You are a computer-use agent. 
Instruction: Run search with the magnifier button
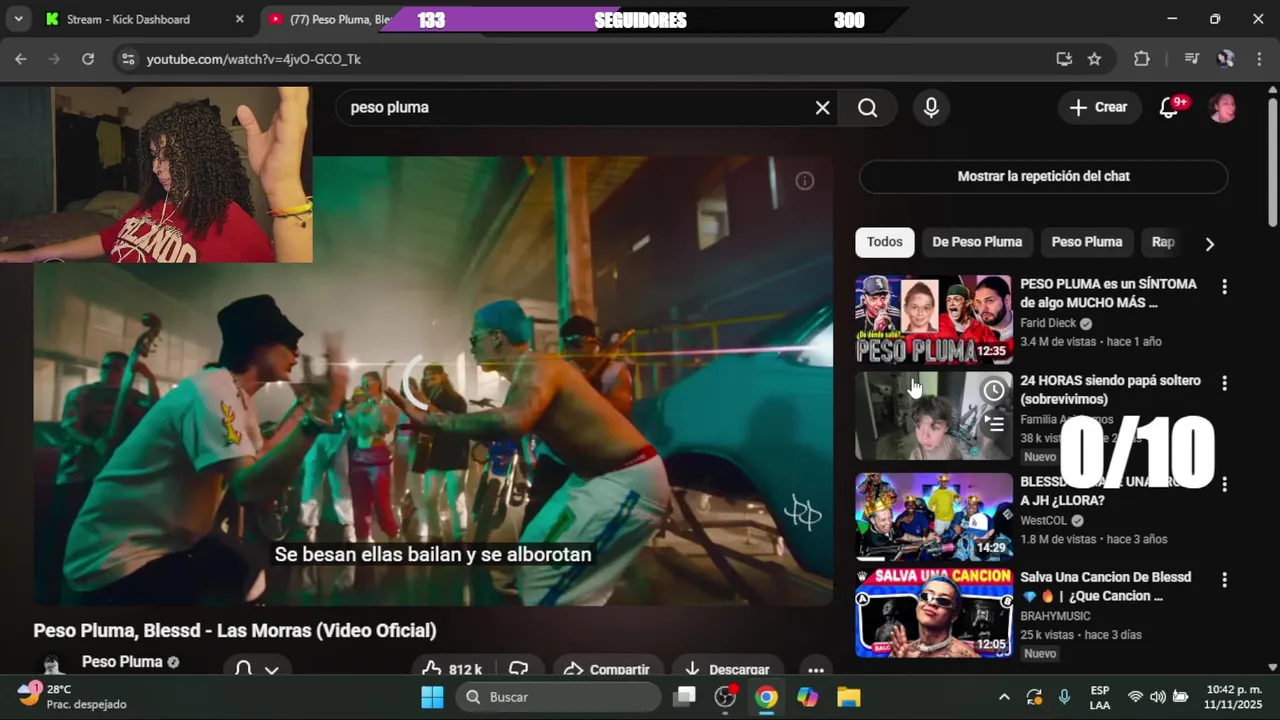pos(867,107)
